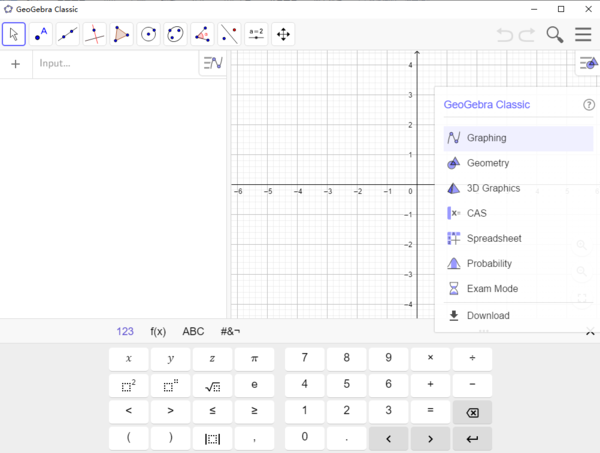Switch keyboard to the ABC tab

point(193,331)
